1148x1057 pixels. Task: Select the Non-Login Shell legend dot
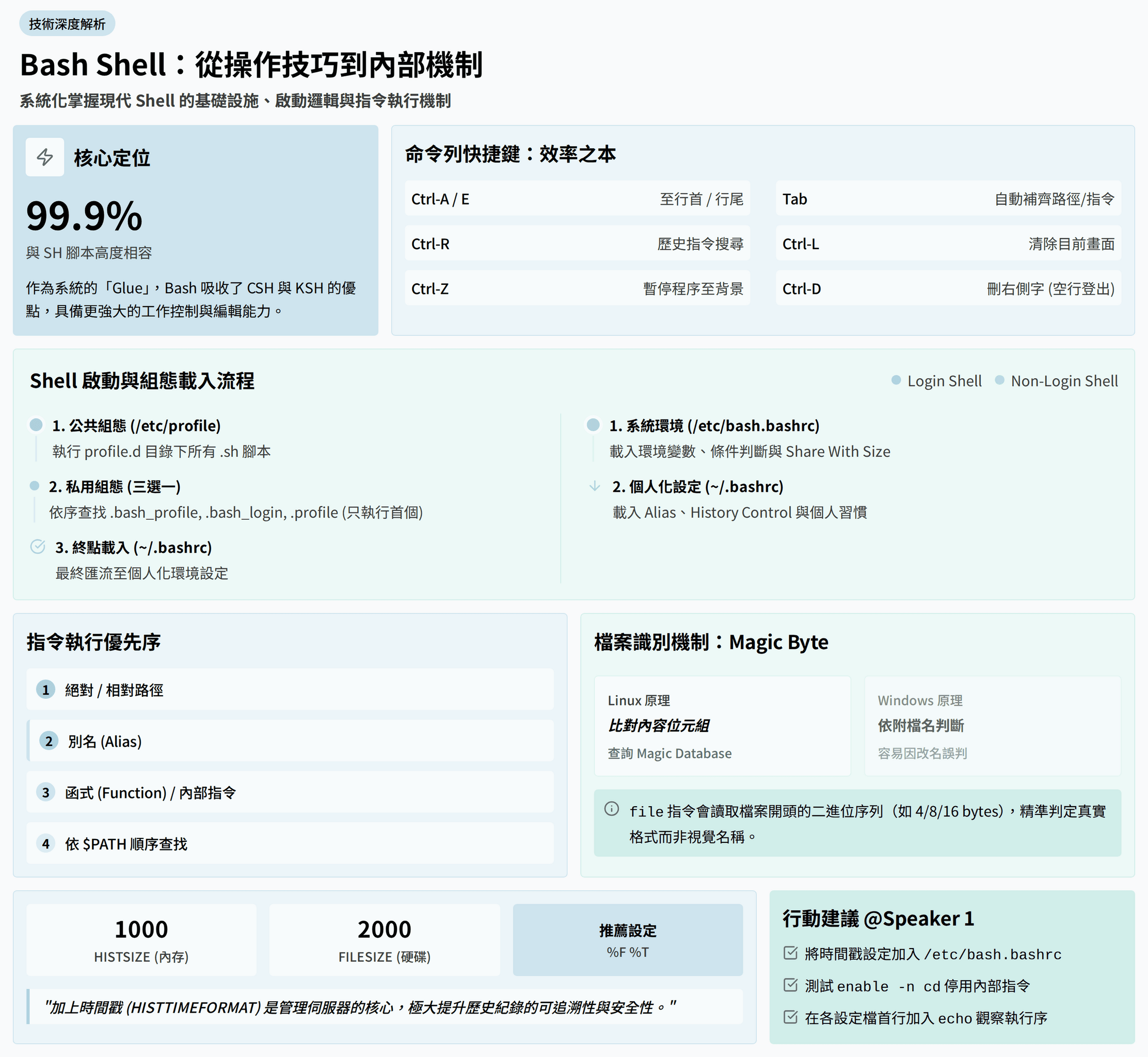click(x=999, y=380)
